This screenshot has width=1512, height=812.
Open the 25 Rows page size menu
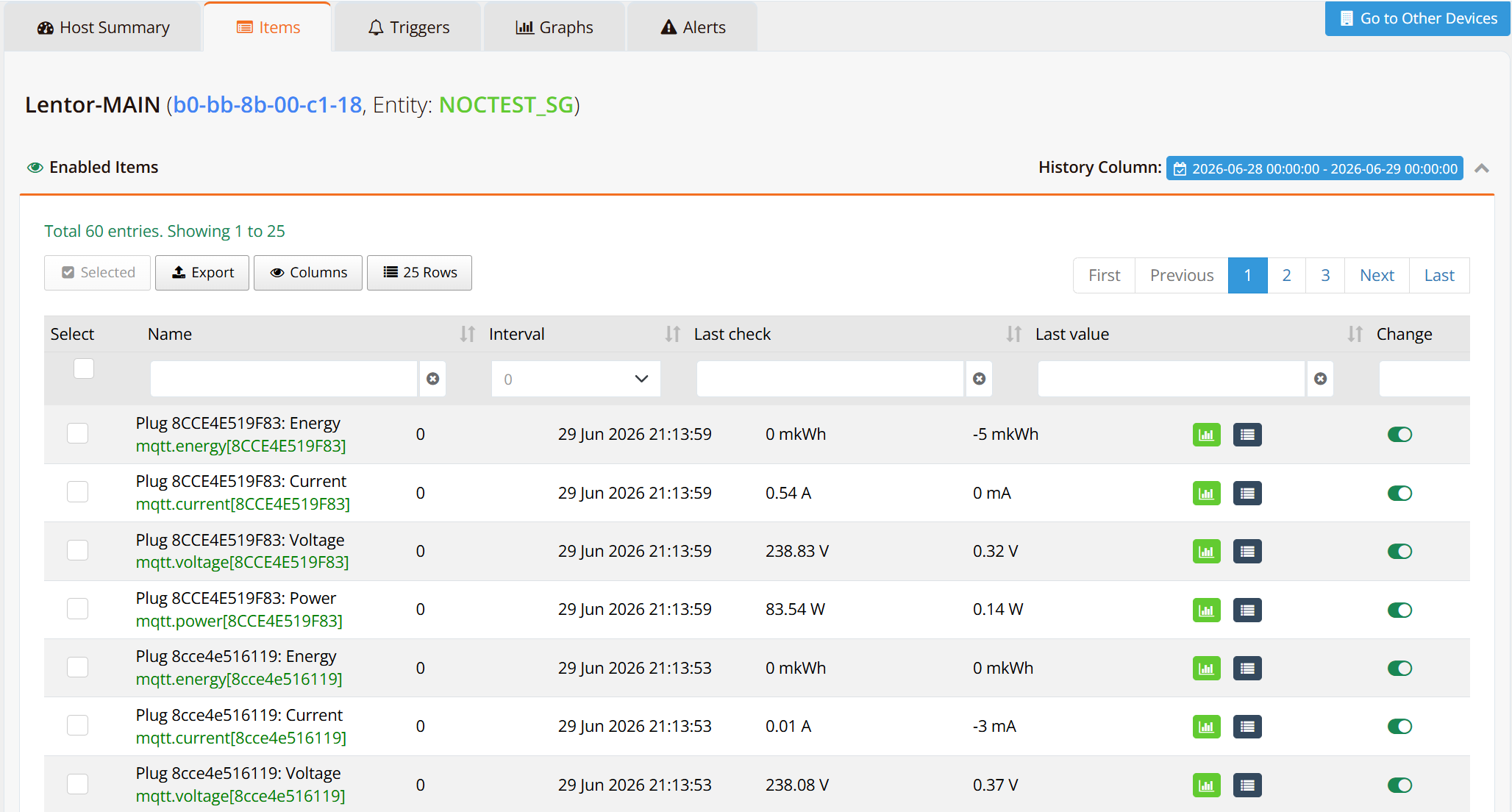click(419, 273)
